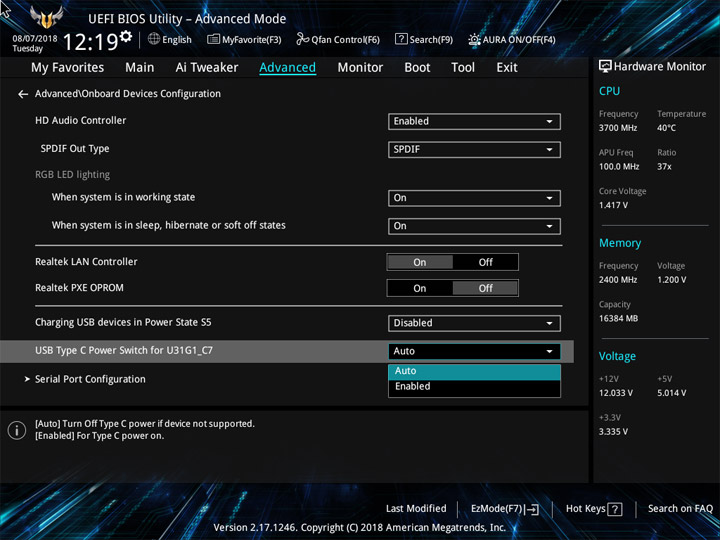Click CPU frequency value 3700 MHz
The width and height of the screenshot is (720, 540).
coord(618,128)
